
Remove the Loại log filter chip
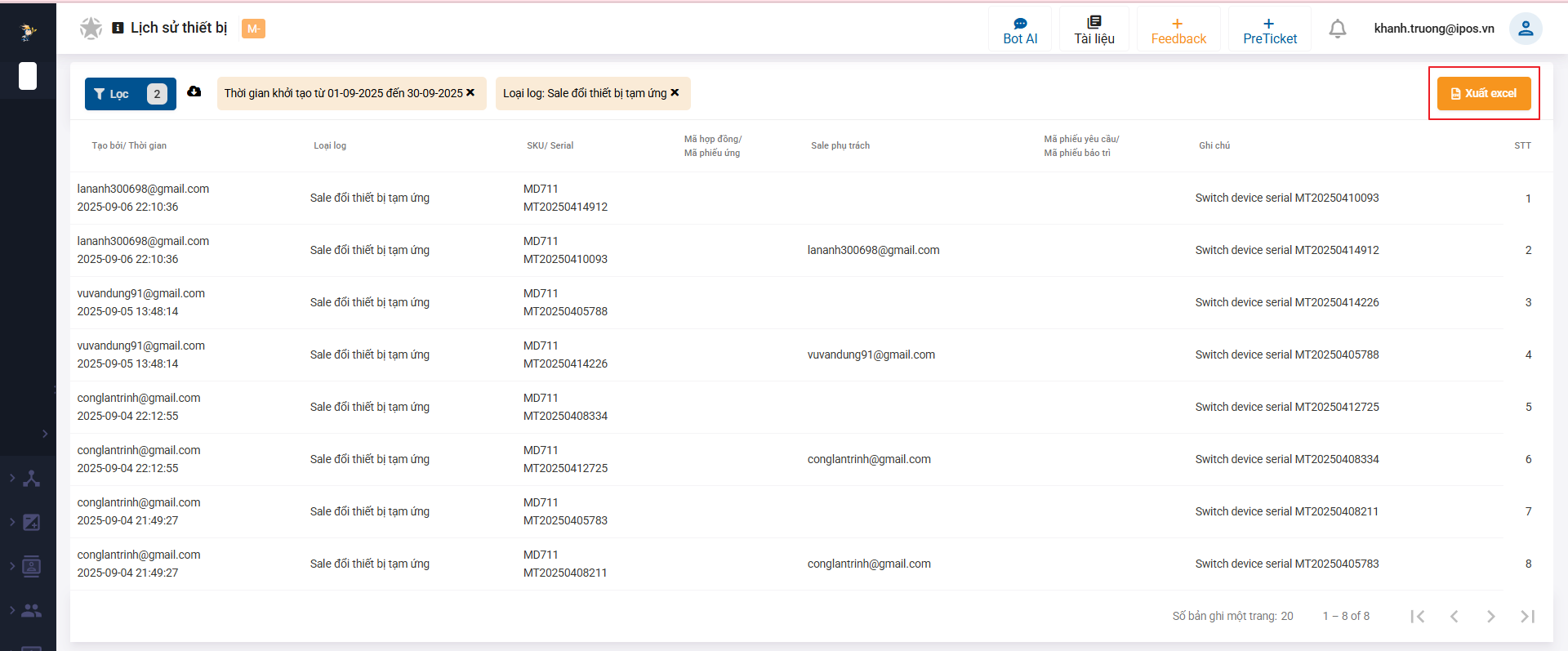click(x=675, y=93)
